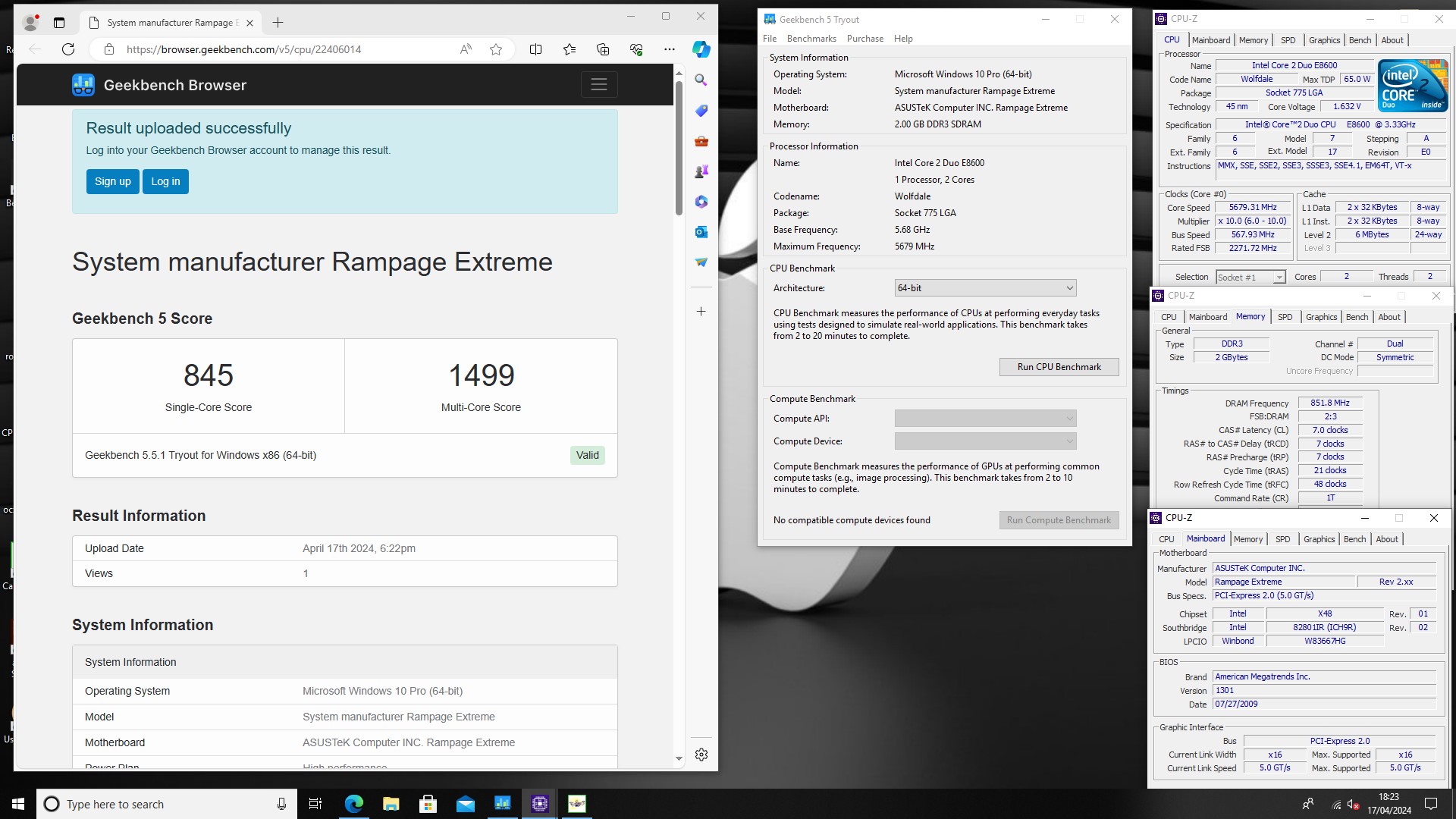Open Edge collections icon
The width and height of the screenshot is (1456, 819).
(603, 49)
